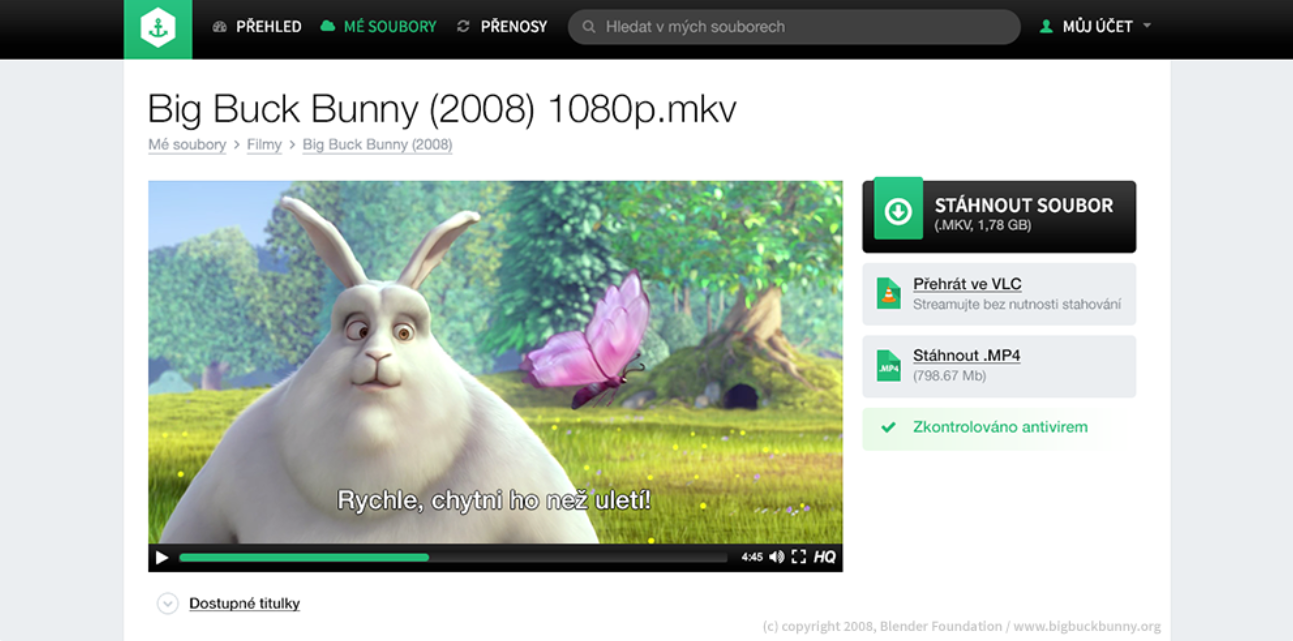The width and height of the screenshot is (1293, 641).
Task: Click the green download arrow icon
Action: tap(898, 211)
